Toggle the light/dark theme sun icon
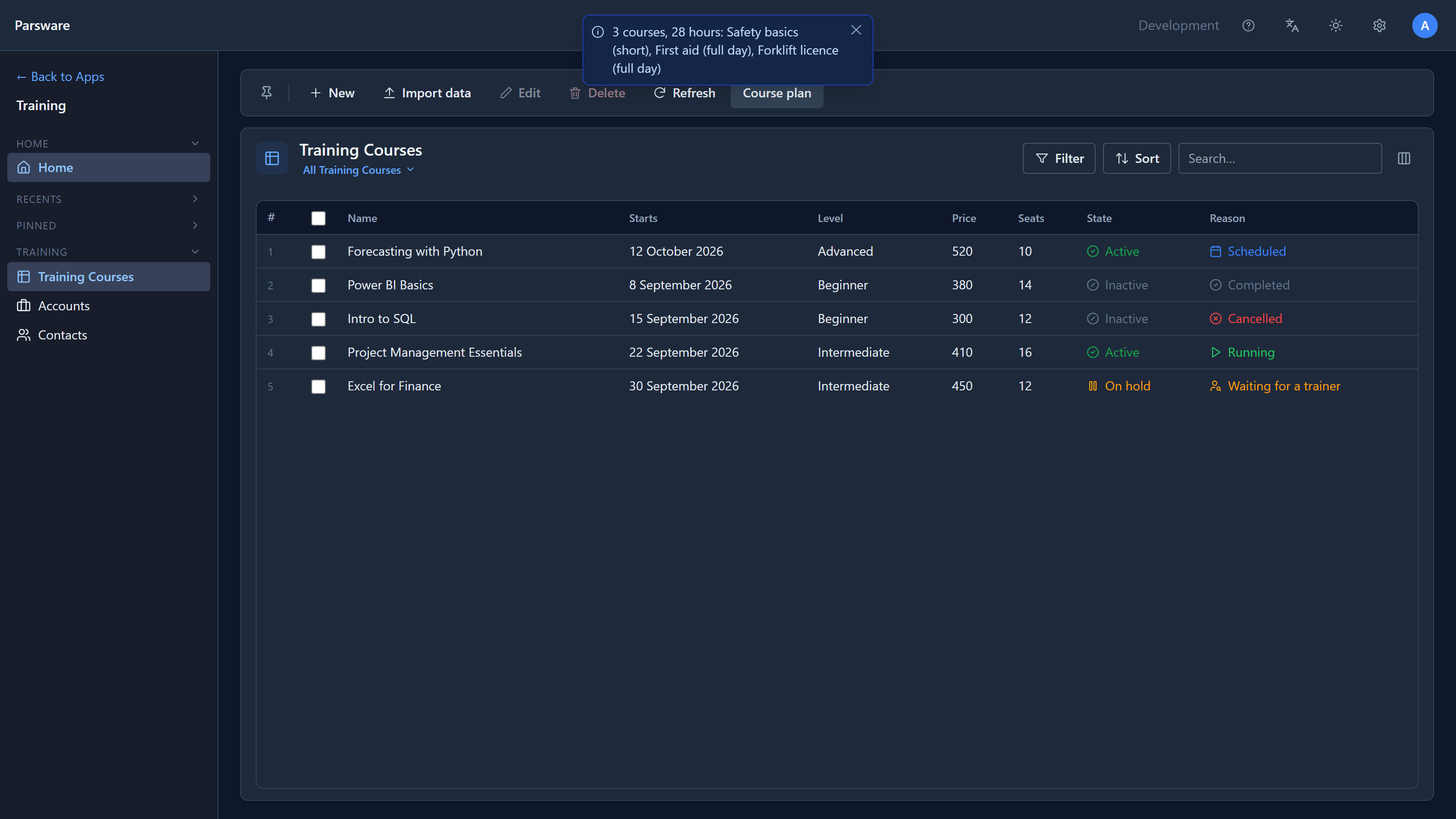Screen dimensions: 1456x819 [x=1335, y=25]
